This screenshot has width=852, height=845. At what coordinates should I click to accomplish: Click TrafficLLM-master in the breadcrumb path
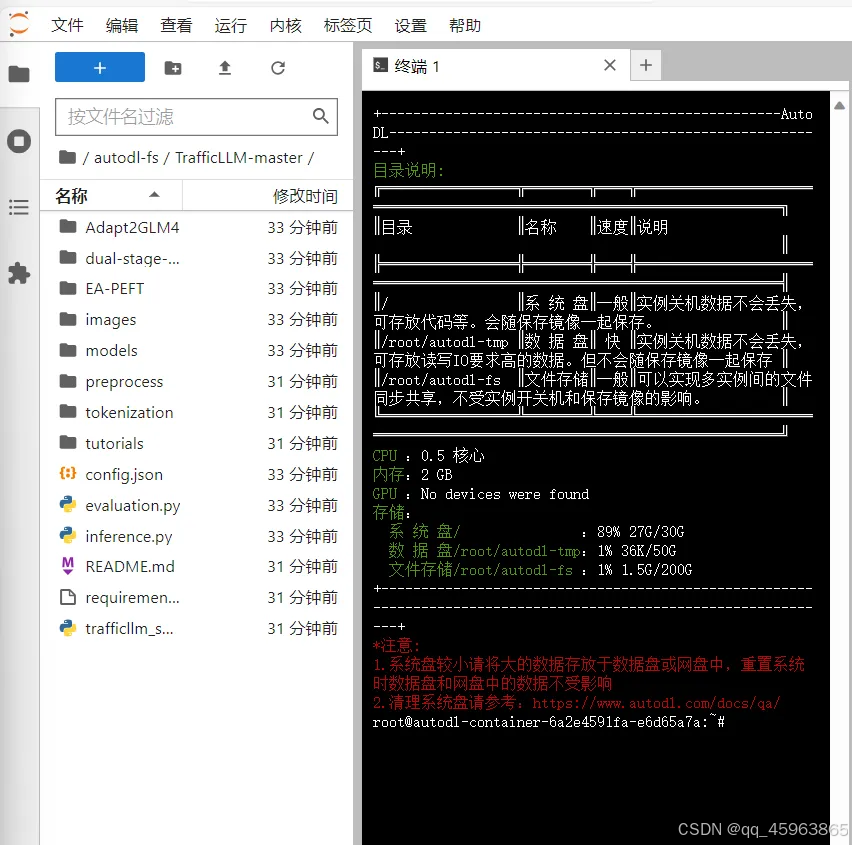coord(239,158)
